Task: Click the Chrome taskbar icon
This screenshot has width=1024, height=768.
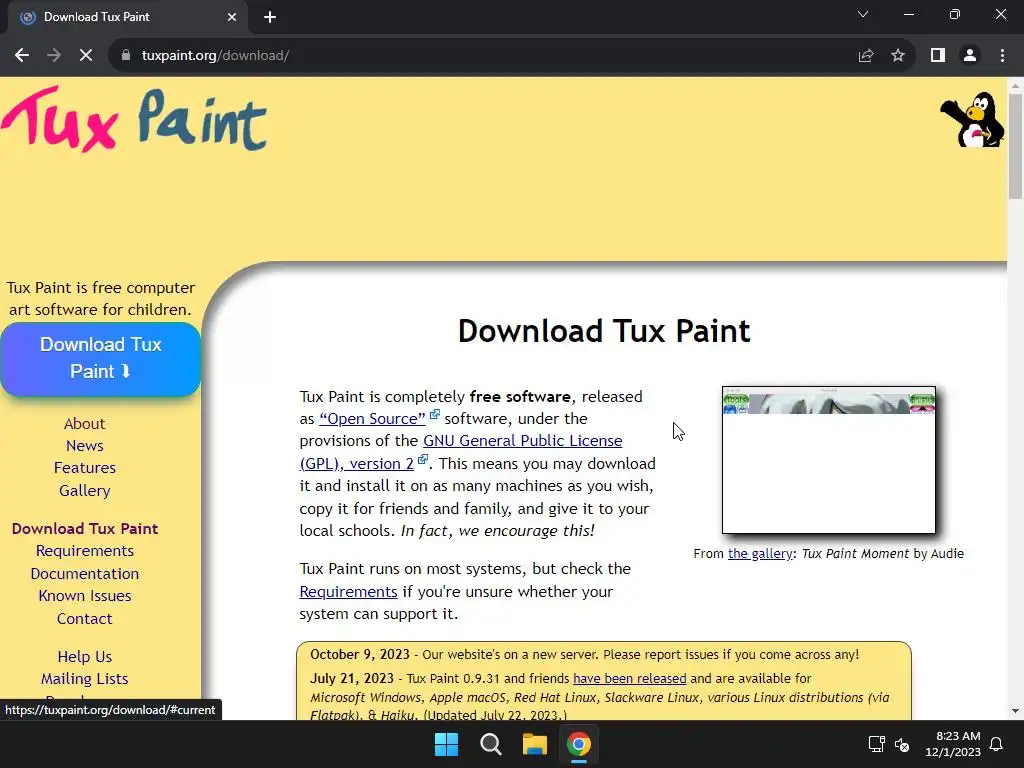Action: tap(579, 744)
